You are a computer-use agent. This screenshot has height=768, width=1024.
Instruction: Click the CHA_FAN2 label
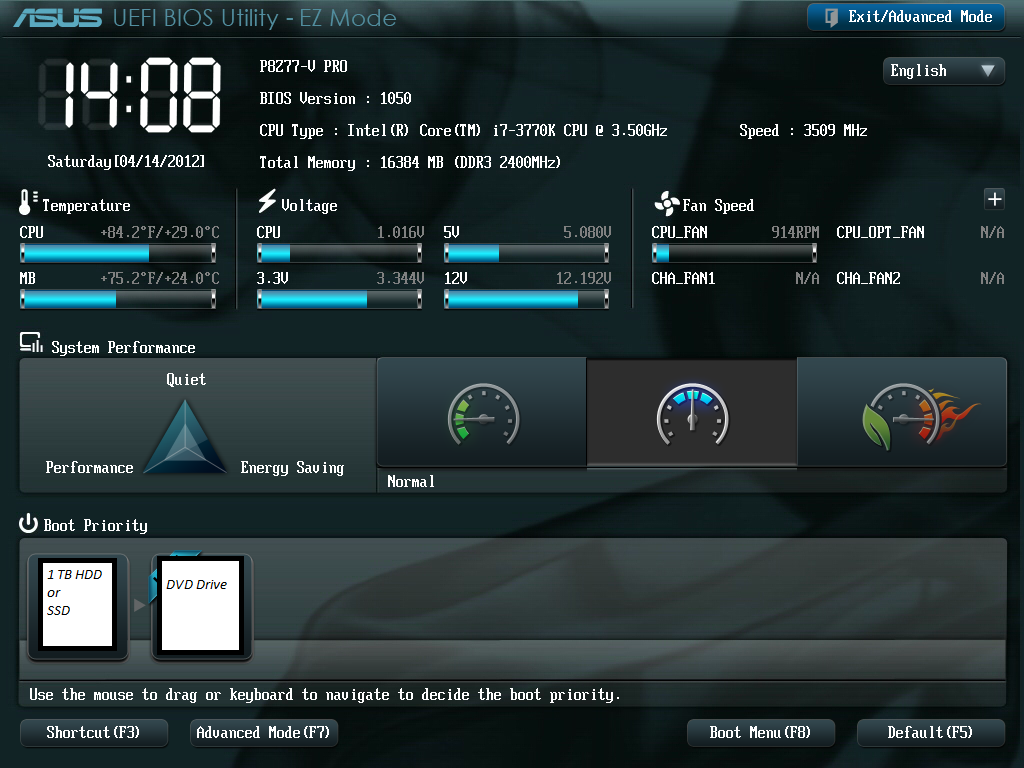pos(869,279)
